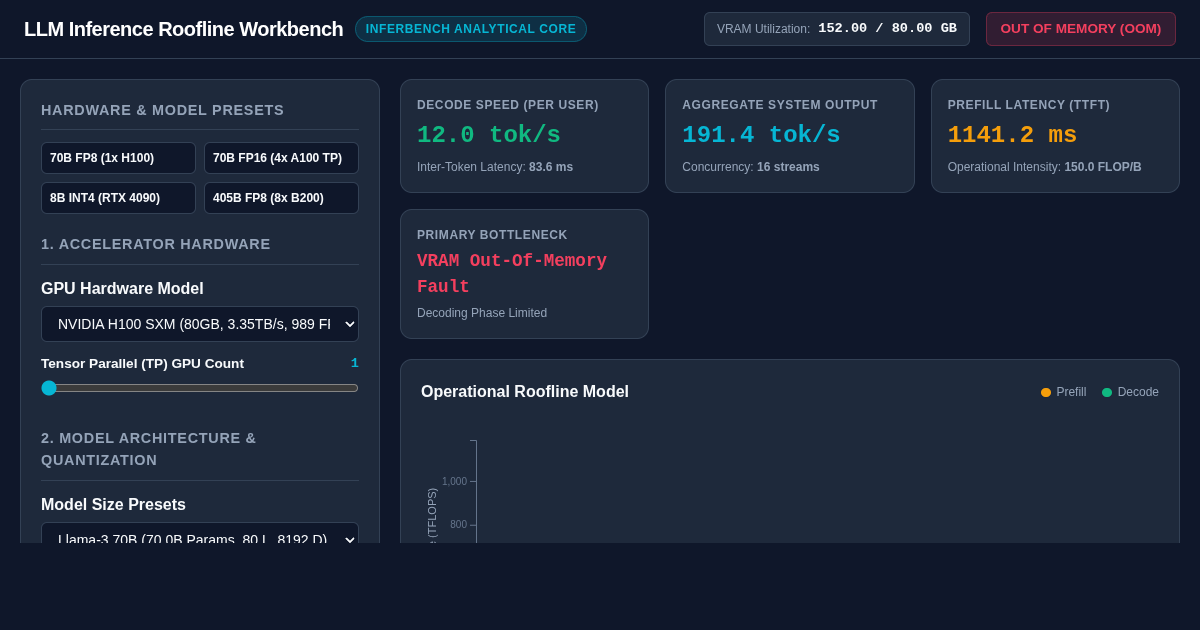This screenshot has height=630, width=1200.
Task: Click the 1,000 y-axis tick label
Action: pos(454,482)
